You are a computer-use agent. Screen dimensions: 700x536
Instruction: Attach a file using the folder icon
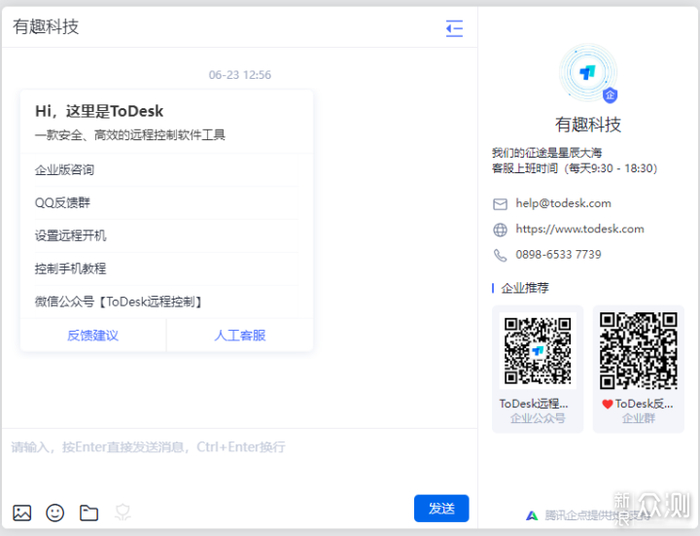pyautogui.click(x=89, y=513)
